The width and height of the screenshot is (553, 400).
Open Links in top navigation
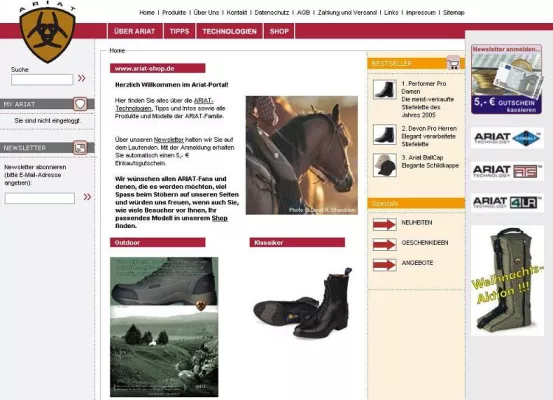[391, 12]
